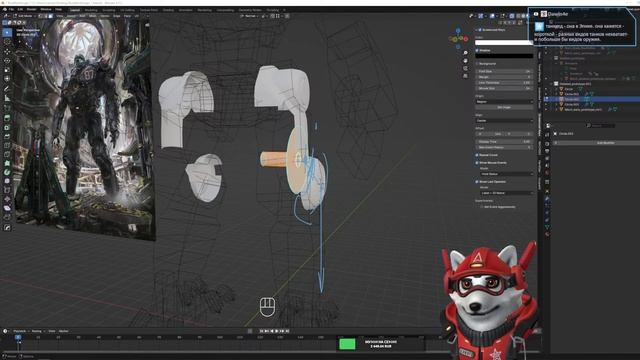Open the timeline Playback dropdown

(20, 331)
